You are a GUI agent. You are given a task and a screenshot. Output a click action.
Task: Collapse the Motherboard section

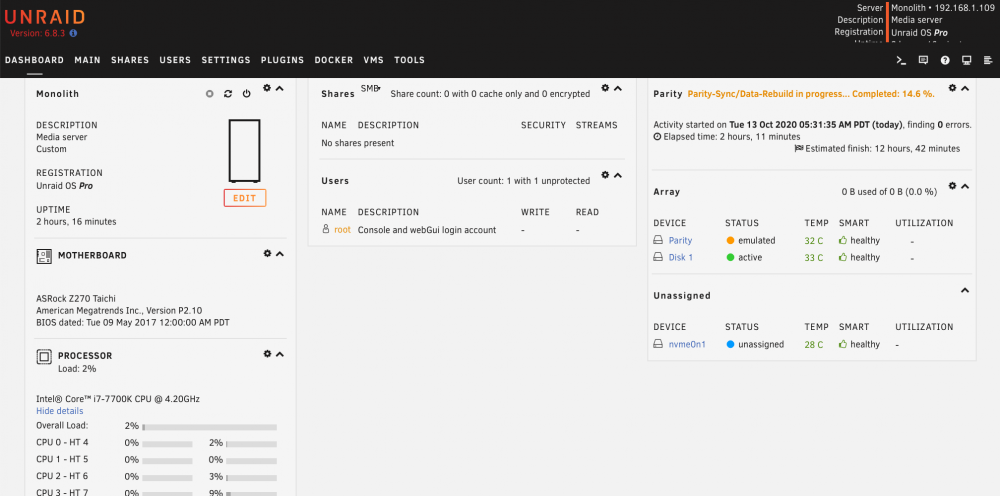tap(279, 254)
